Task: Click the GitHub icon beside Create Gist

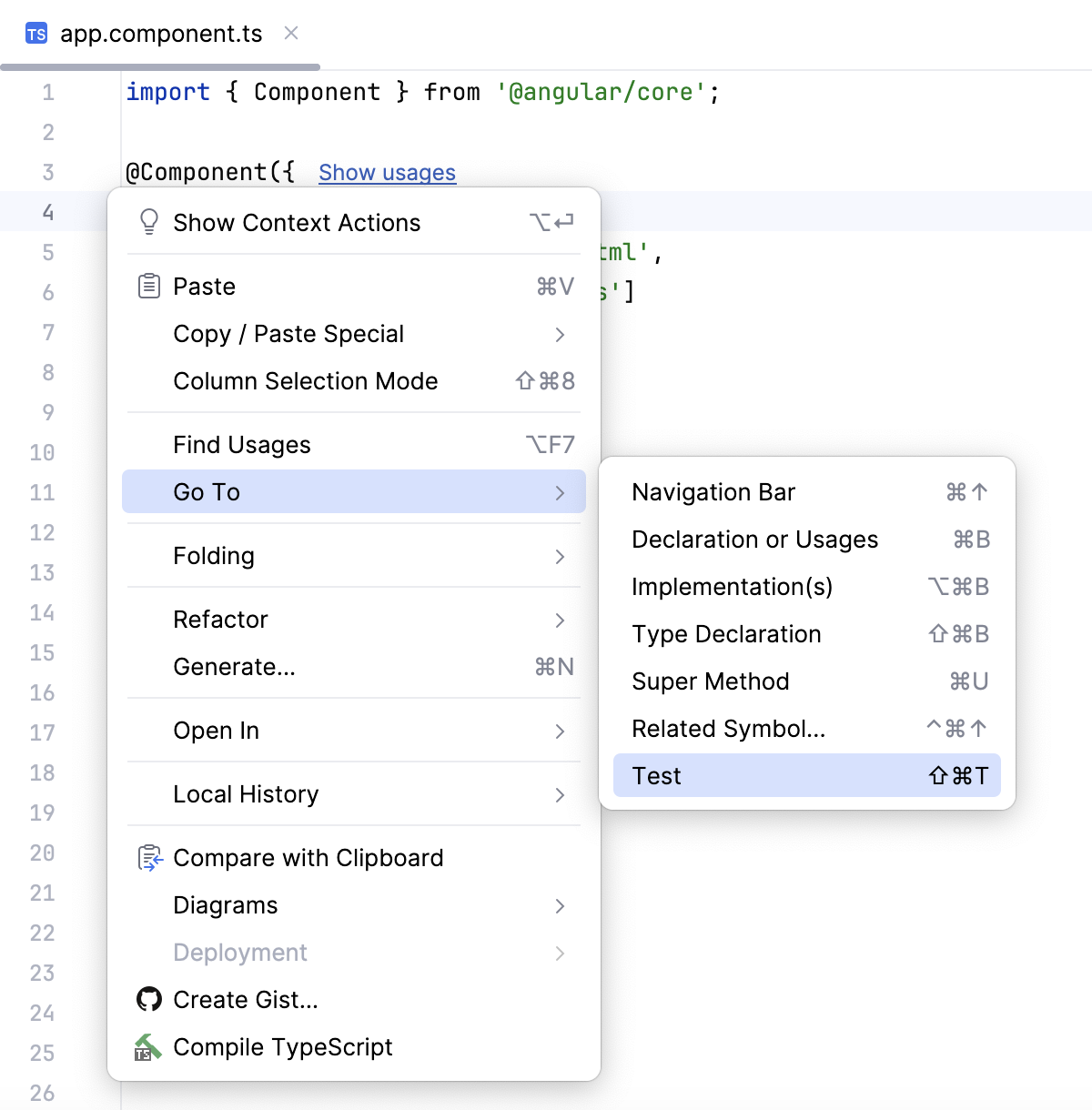Action: click(x=148, y=999)
